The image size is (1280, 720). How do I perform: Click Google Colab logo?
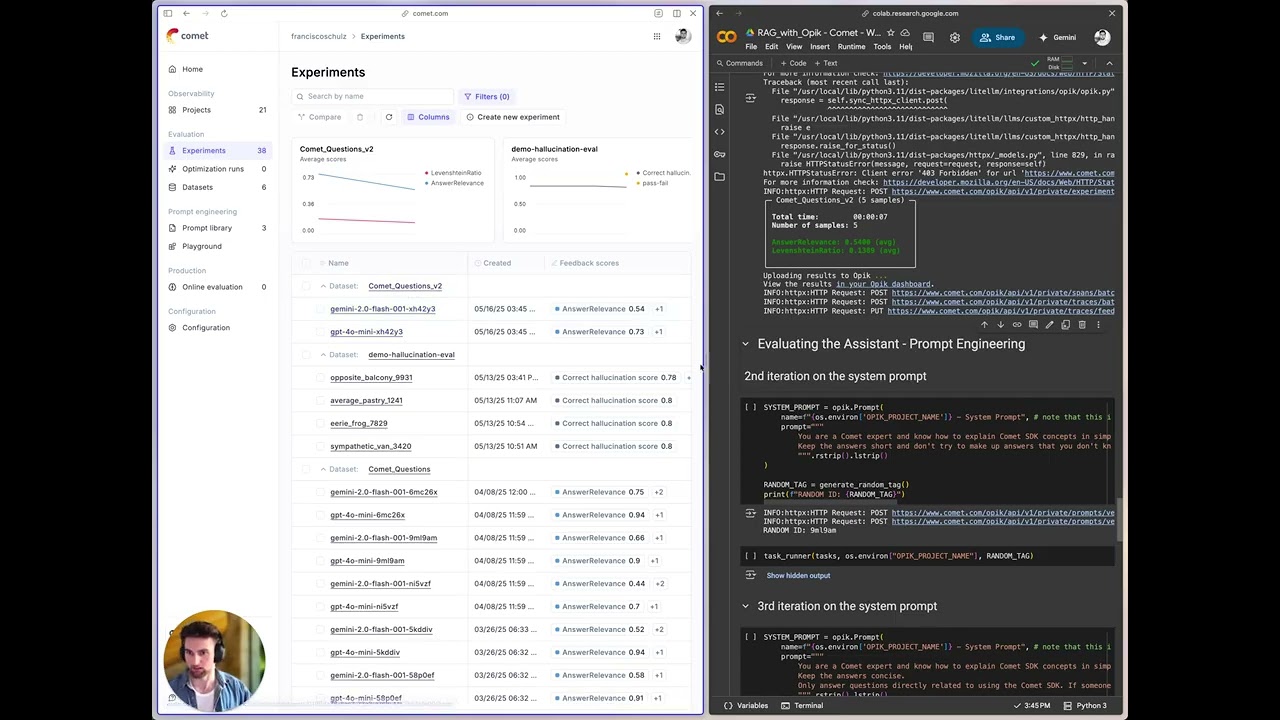point(727,38)
